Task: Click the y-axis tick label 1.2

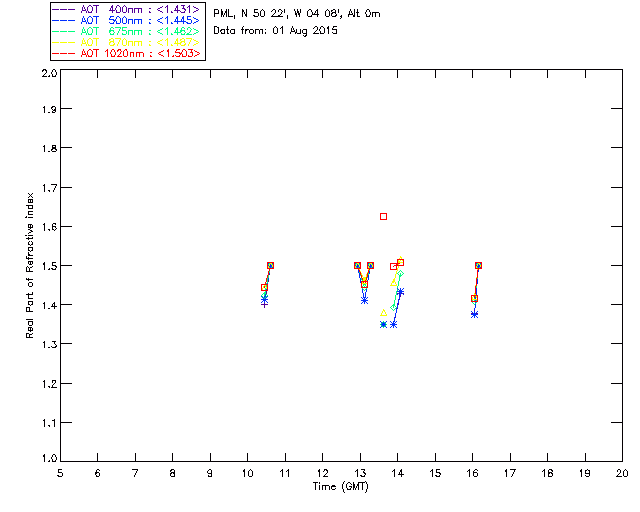Action: click(49, 384)
